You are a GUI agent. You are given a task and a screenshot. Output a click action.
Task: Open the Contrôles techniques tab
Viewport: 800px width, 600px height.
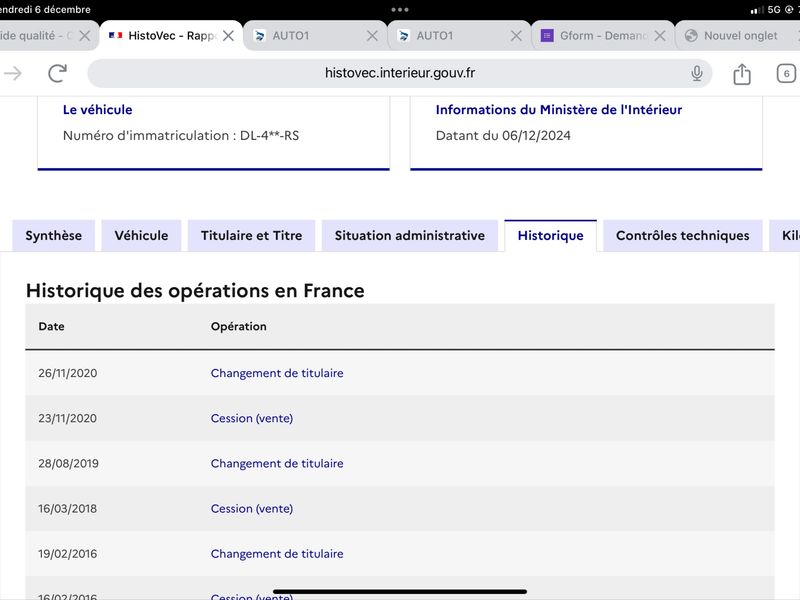pyautogui.click(x=683, y=236)
